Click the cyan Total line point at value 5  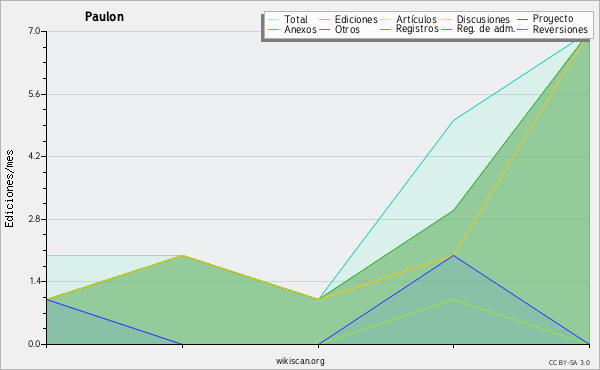(453, 121)
